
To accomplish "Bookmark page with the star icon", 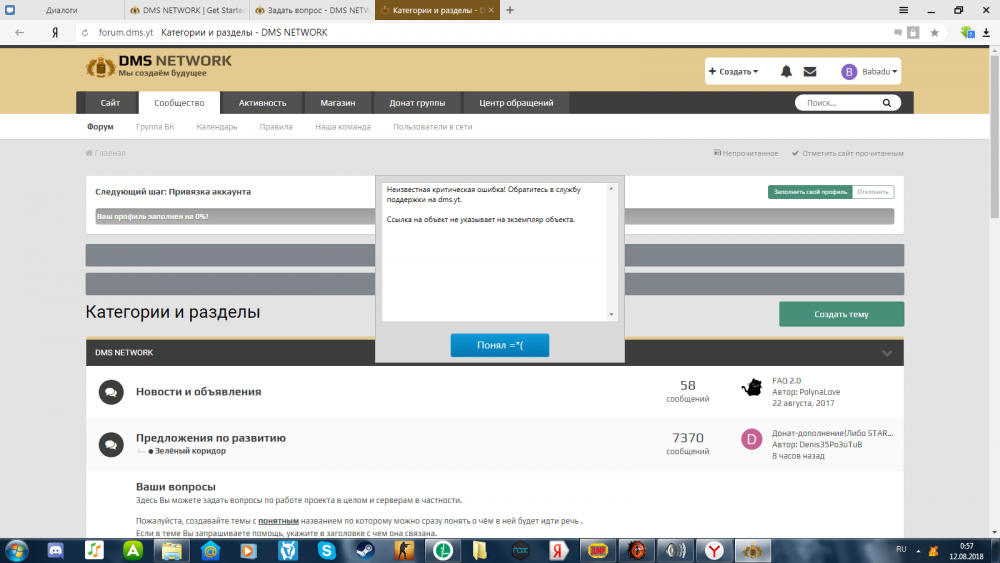I will click(934, 32).
